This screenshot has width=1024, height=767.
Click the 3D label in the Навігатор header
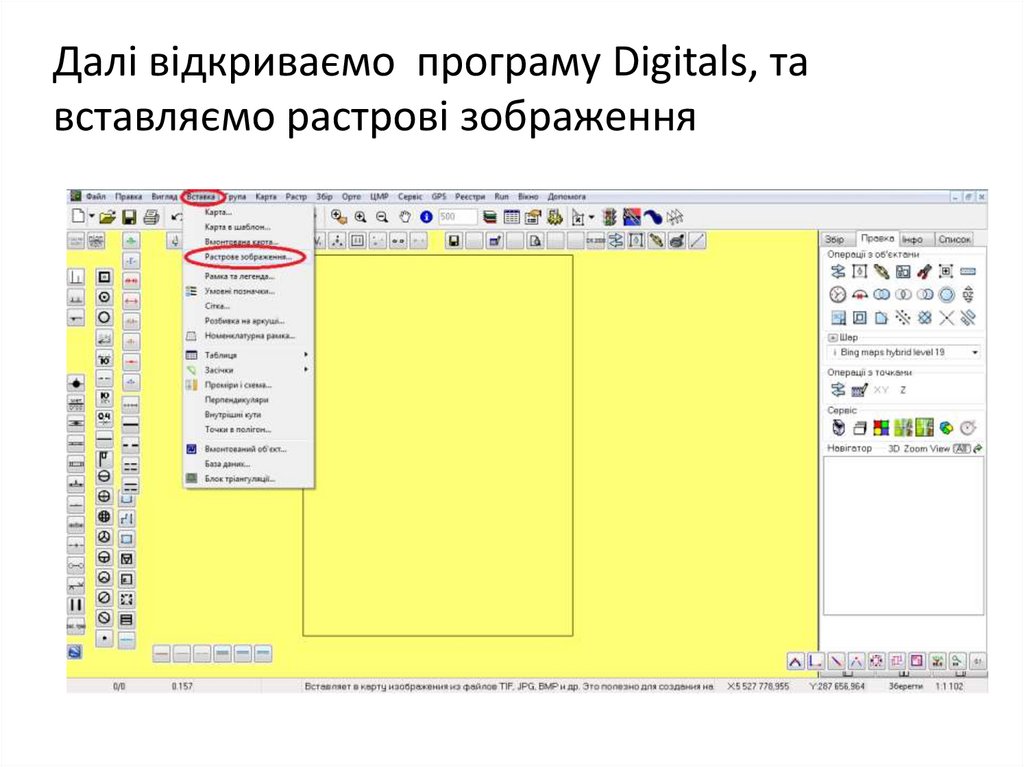pyautogui.click(x=893, y=449)
